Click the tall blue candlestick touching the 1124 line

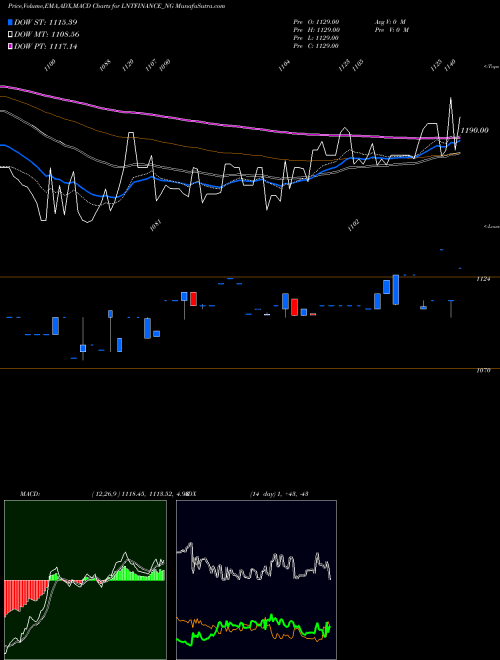[x=396, y=290]
